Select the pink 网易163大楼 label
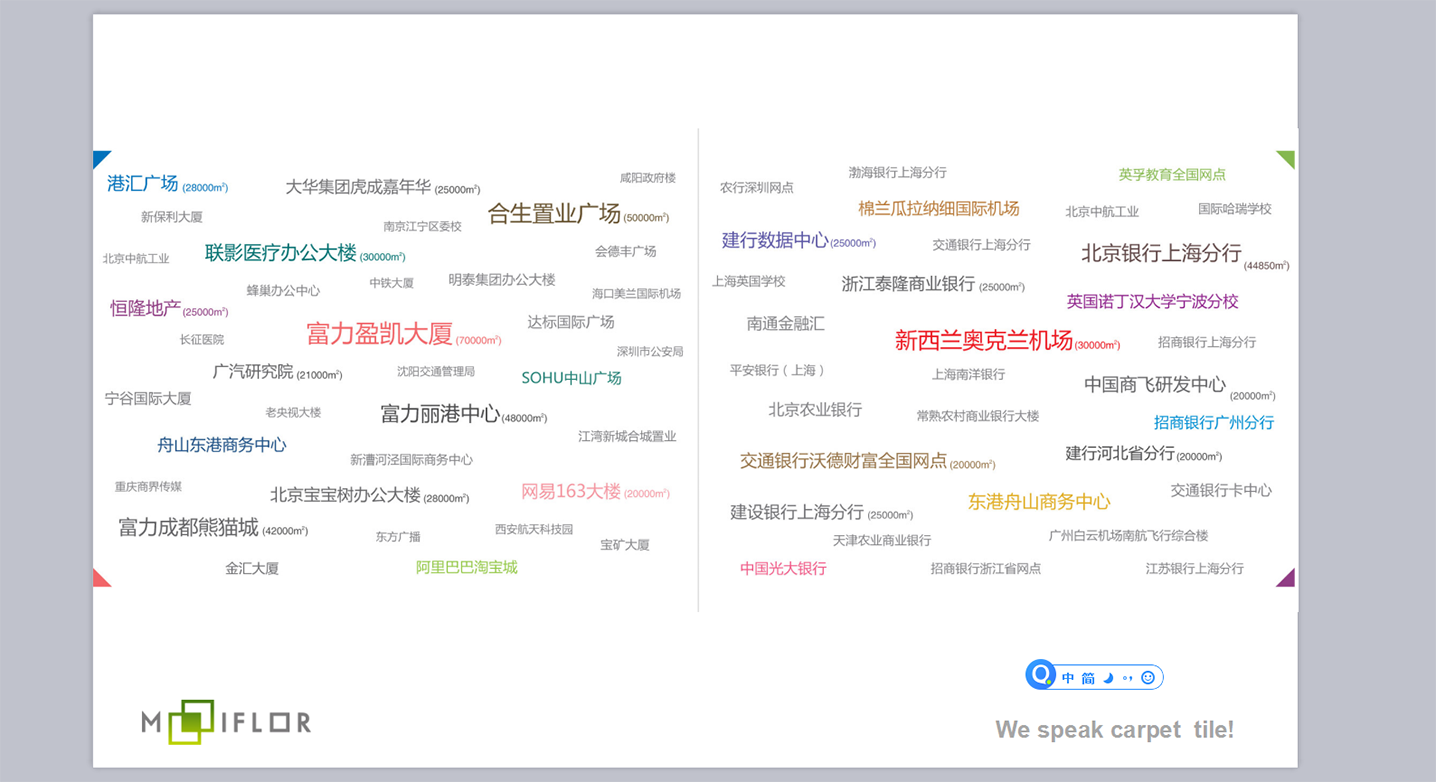This screenshot has height=782, width=1436. (571, 492)
